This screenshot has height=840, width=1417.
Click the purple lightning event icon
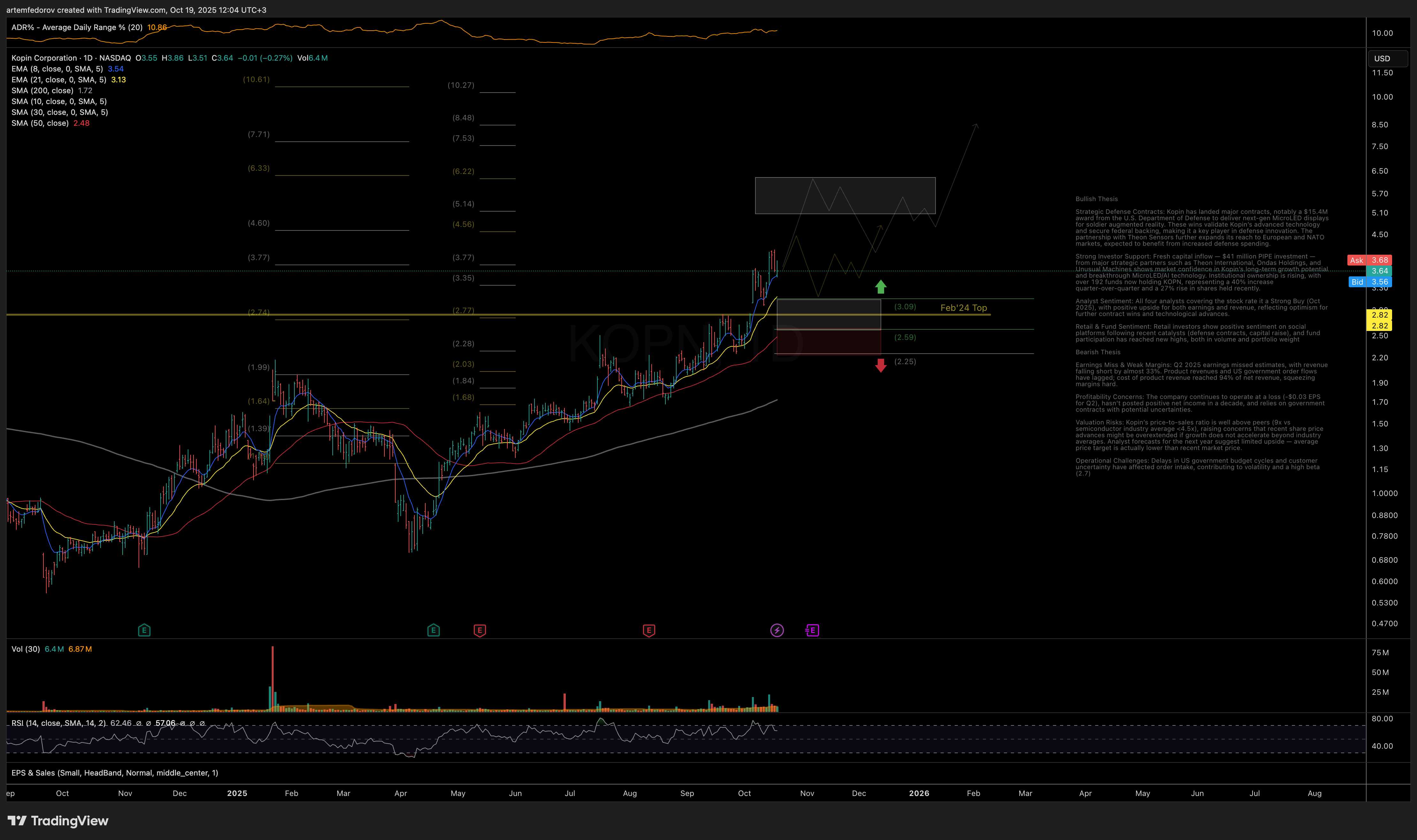pyautogui.click(x=777, y=630)
